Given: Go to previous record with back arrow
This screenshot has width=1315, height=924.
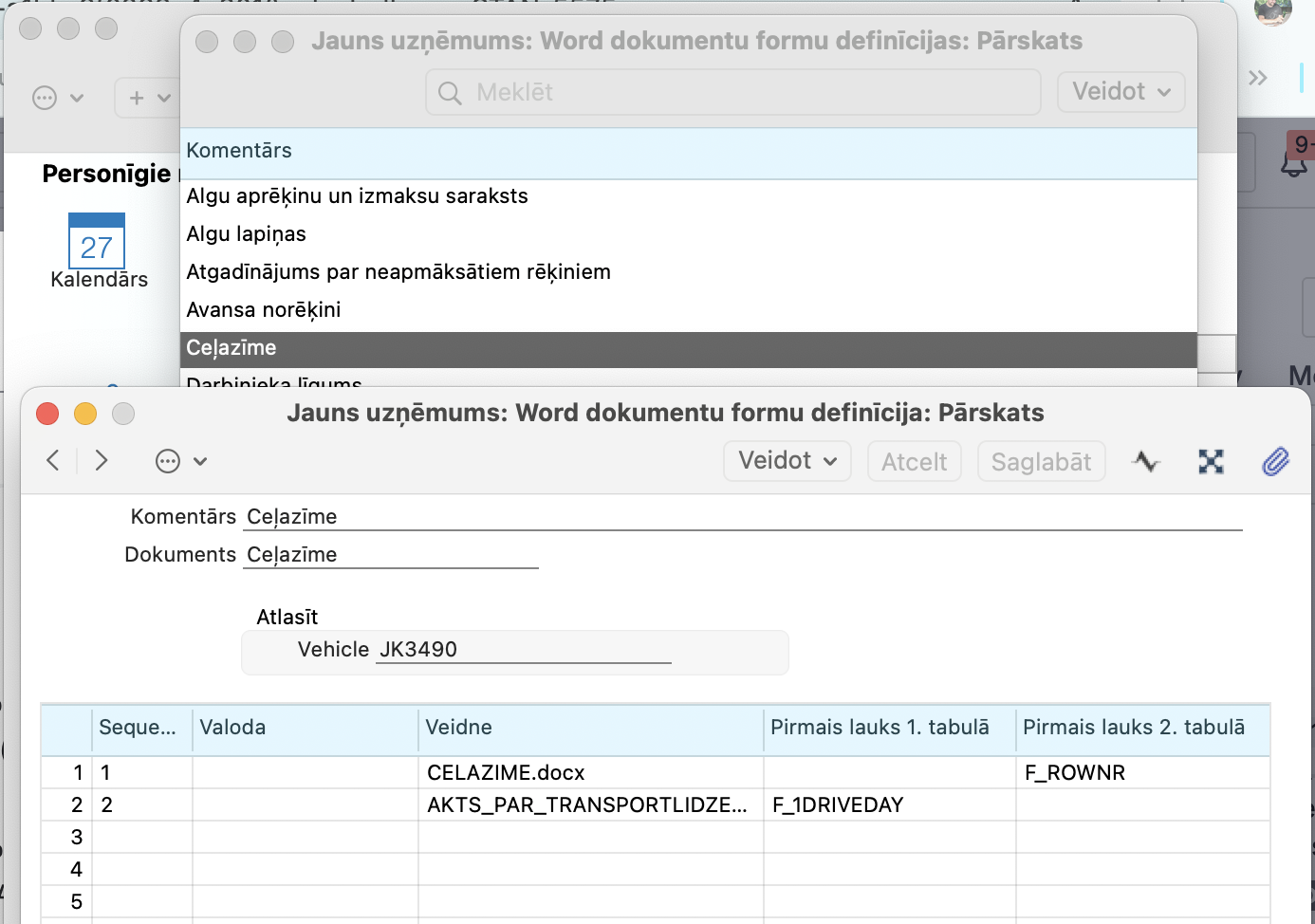Looking at the screenshot, I should point(53,461).
